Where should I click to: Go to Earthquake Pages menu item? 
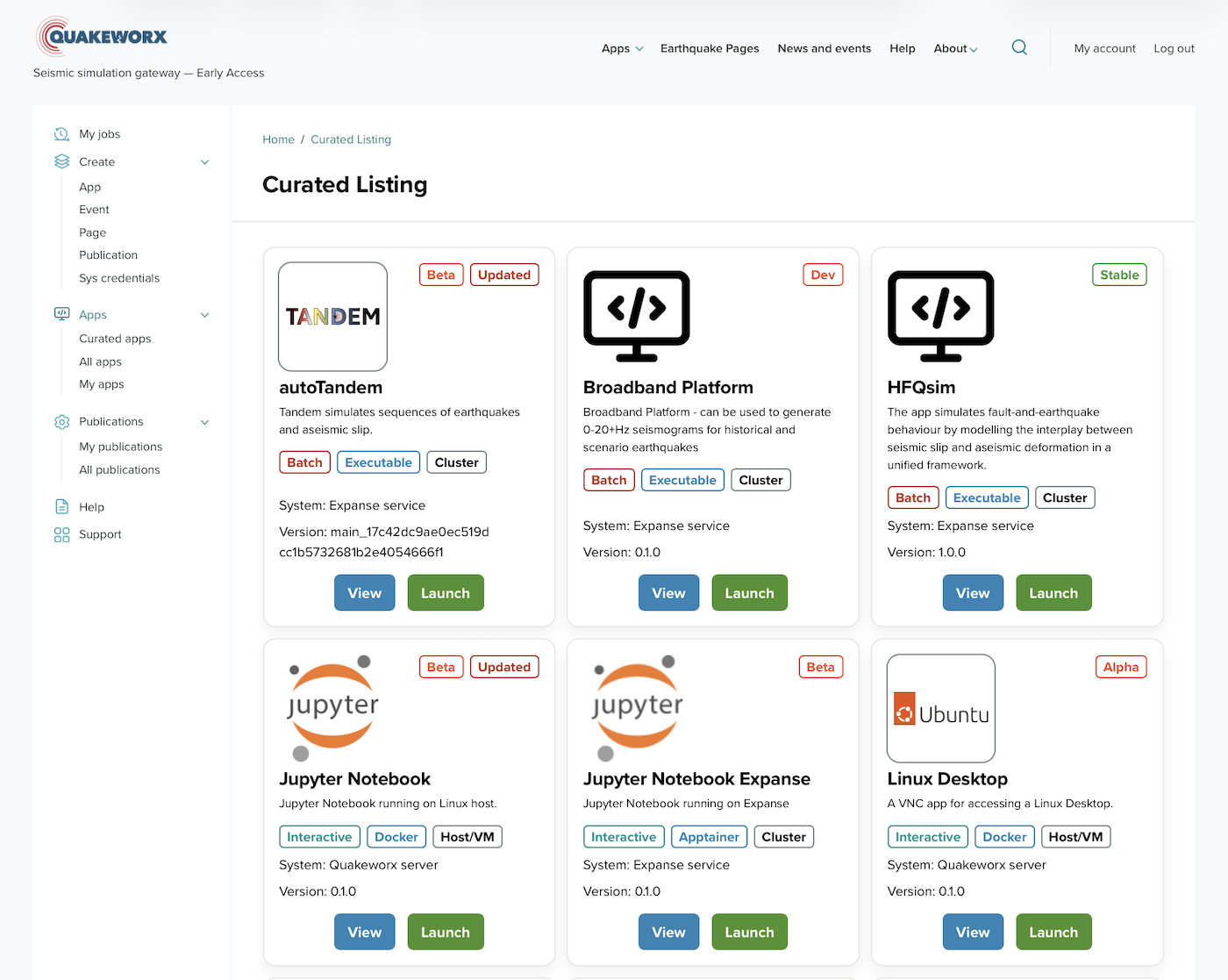click(x=710, y=48)
